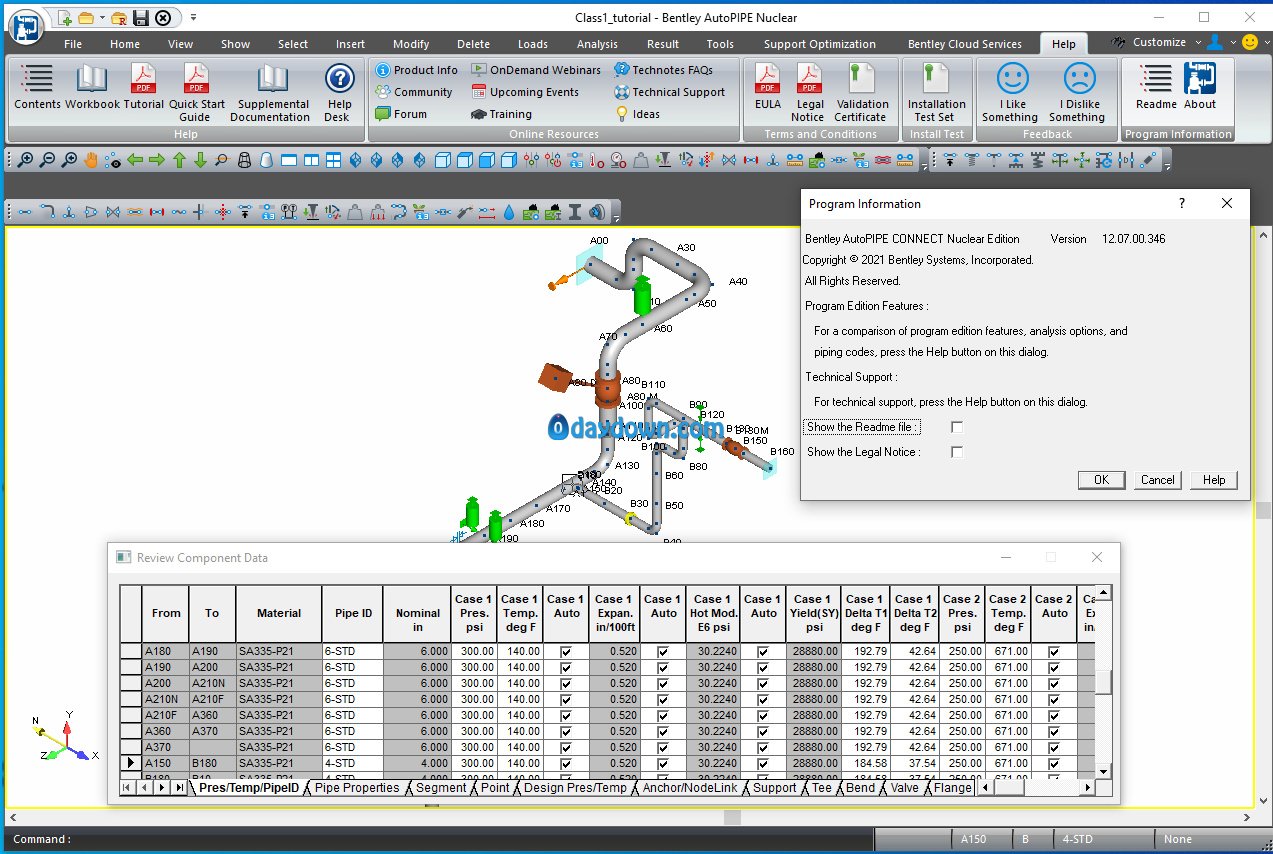Image resolution: width=1273 pixels, height=854 pixels.
Task: Toggle first Case 1 Auto checkbox in row A360
Action: pyautogui.click(x=566, y=731)
